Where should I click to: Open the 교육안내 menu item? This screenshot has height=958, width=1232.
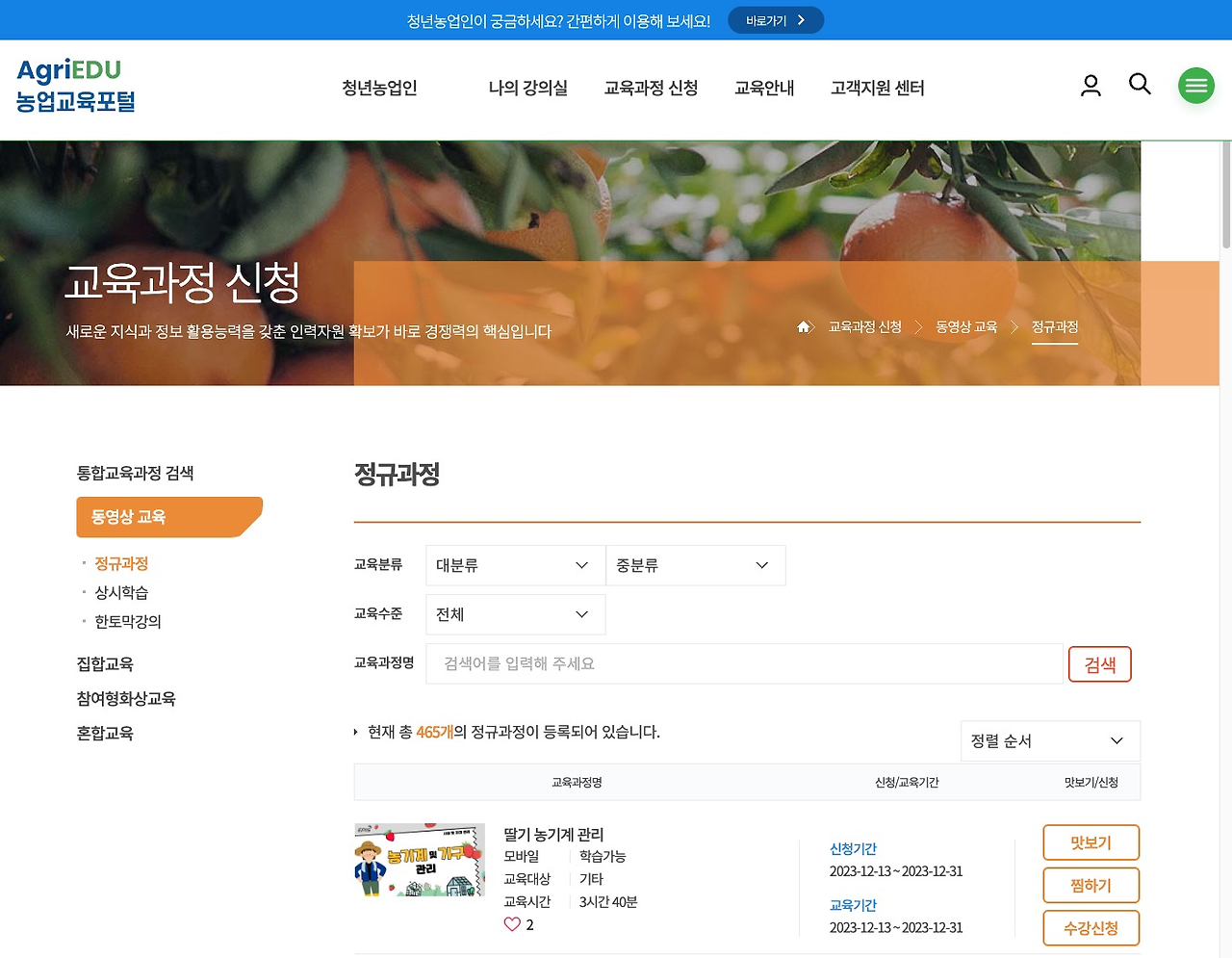[764, 88]
